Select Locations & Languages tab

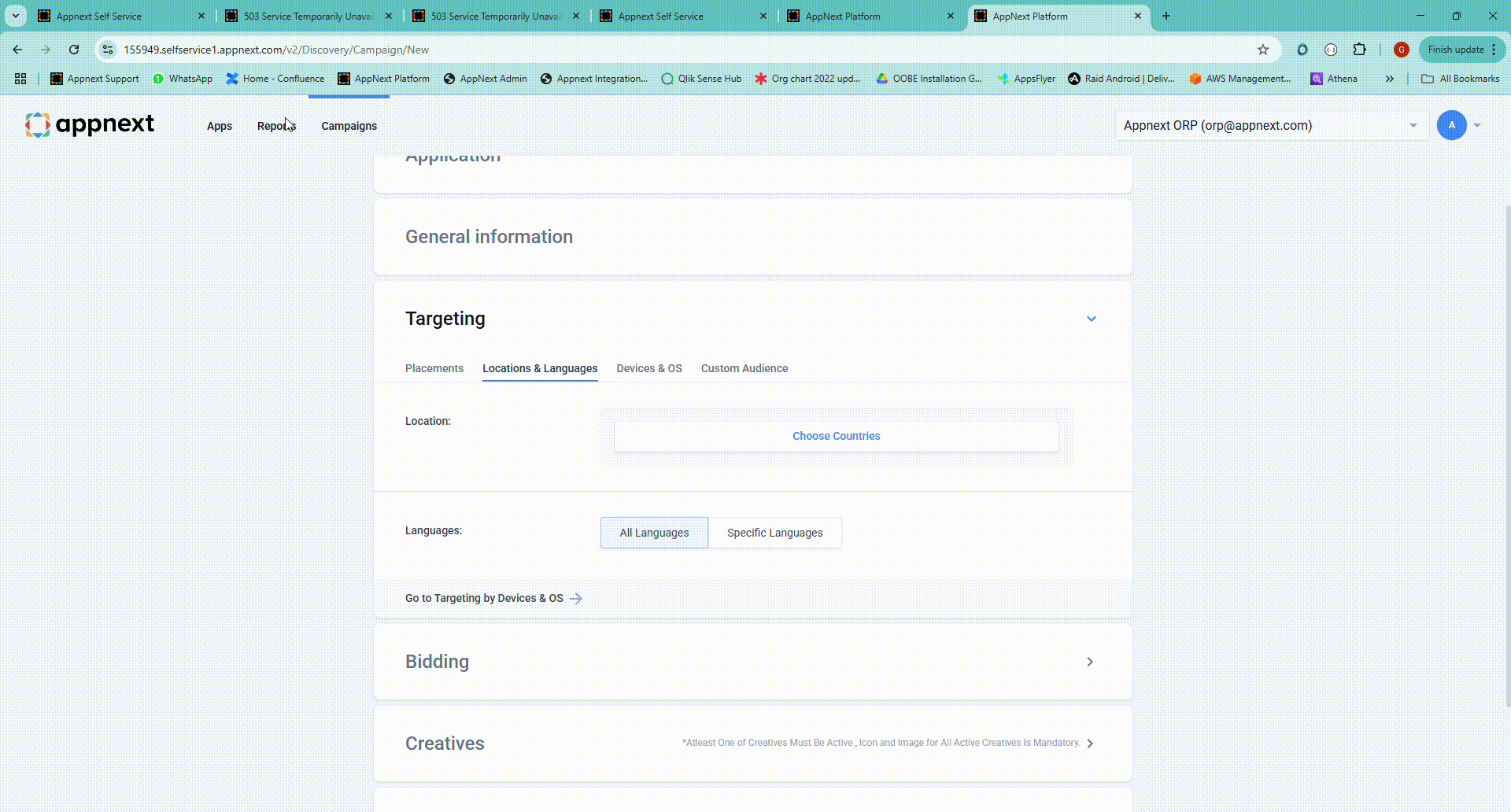540,368
